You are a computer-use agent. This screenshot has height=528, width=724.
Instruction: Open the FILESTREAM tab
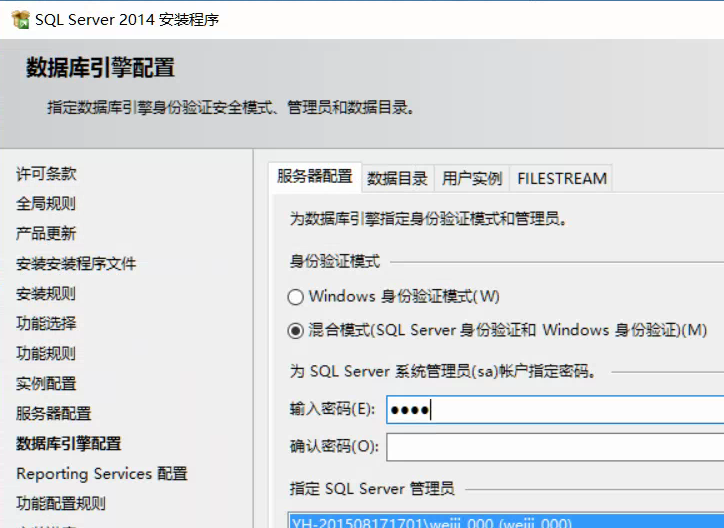[561, 178]
